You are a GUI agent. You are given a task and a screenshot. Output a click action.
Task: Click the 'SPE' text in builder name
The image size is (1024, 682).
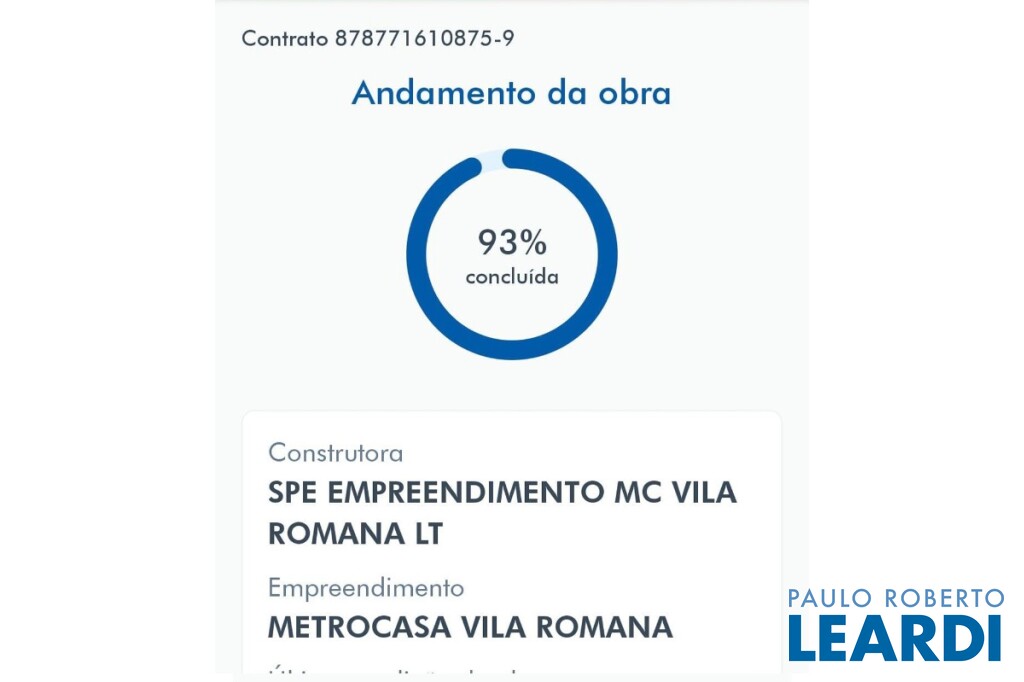(293, 492)
